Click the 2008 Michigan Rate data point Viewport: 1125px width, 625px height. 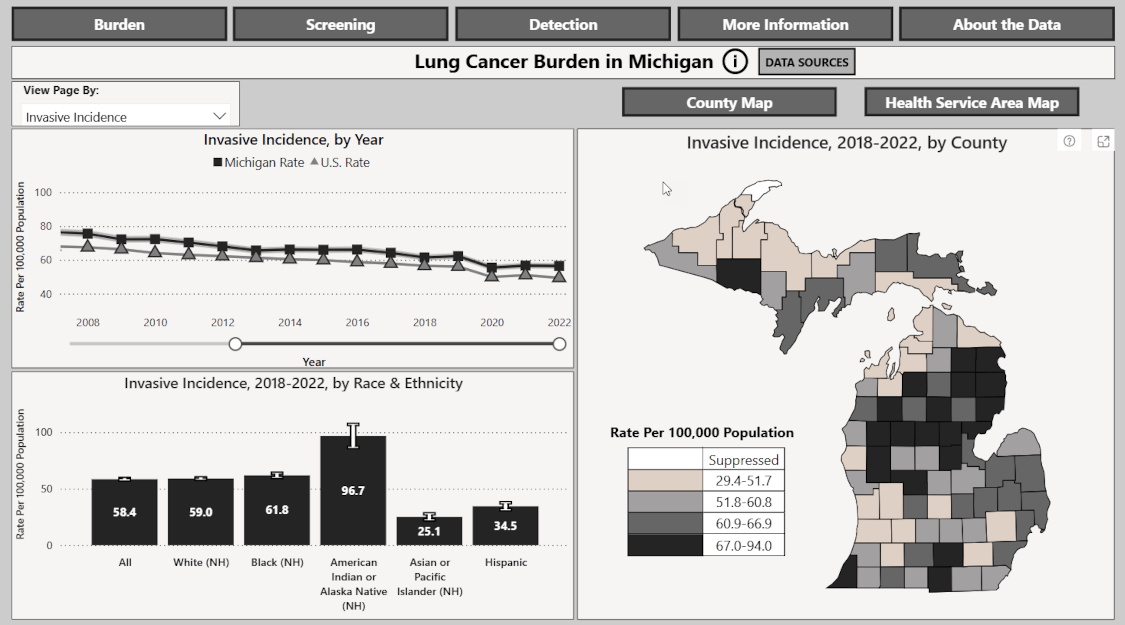tap(88, 234)
